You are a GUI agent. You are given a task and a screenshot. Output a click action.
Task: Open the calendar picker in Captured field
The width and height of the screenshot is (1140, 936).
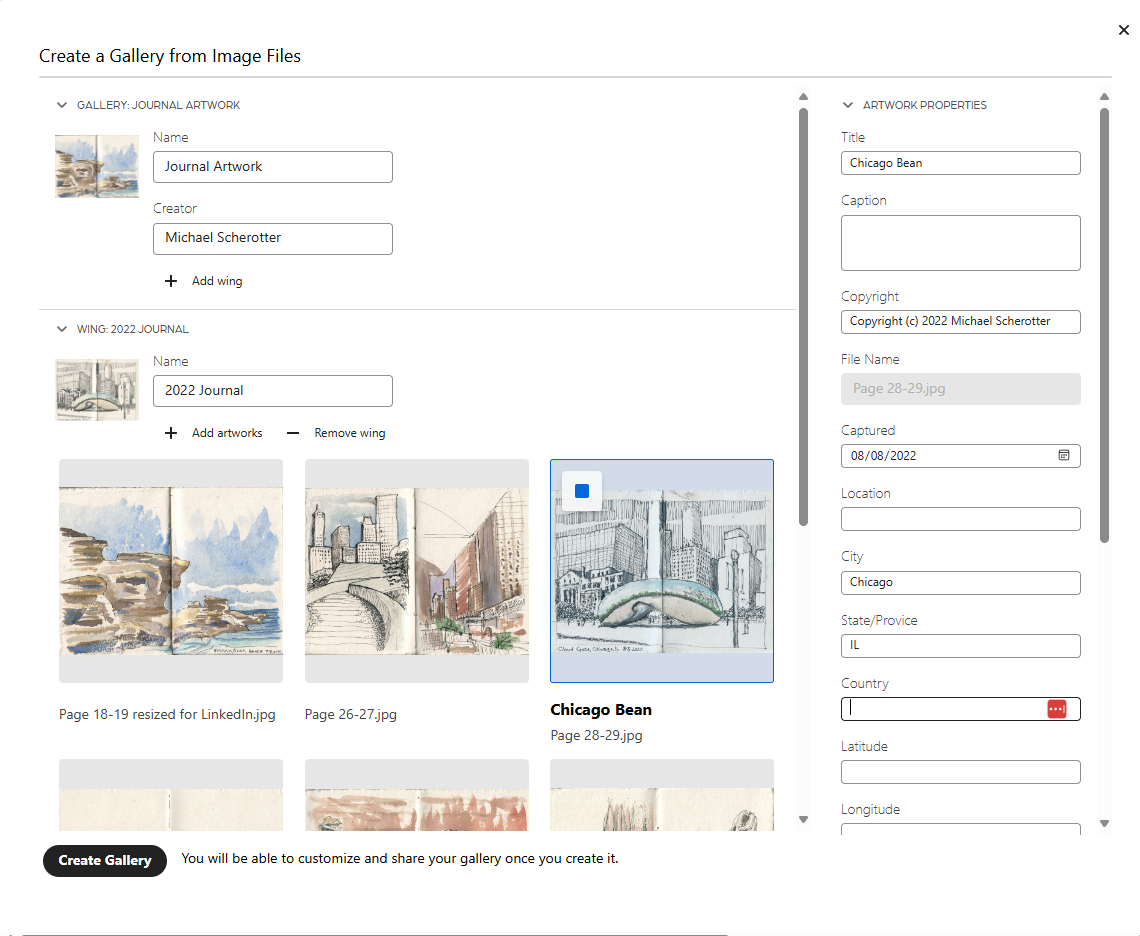pyautogui.click(x=1064, y=455)
